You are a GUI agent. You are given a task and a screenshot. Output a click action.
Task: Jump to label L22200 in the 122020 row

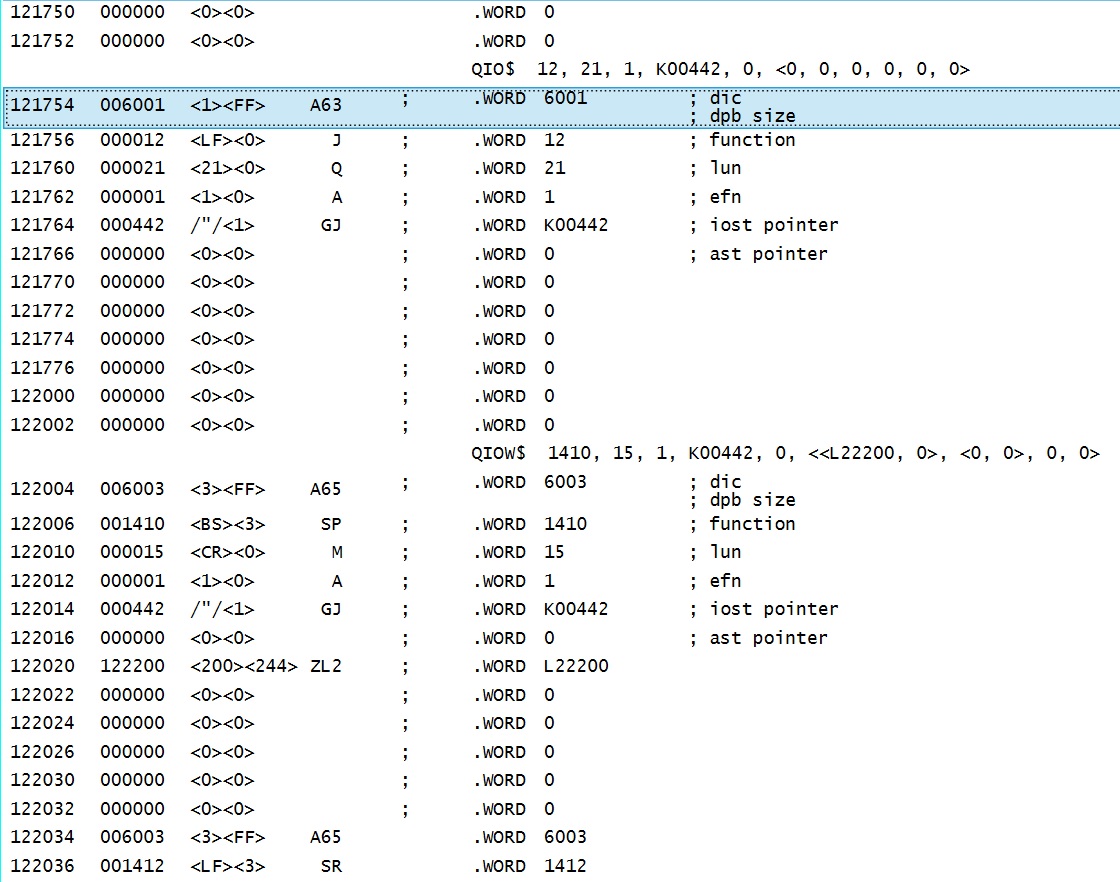pyautogui.click(x=576, y=666)
